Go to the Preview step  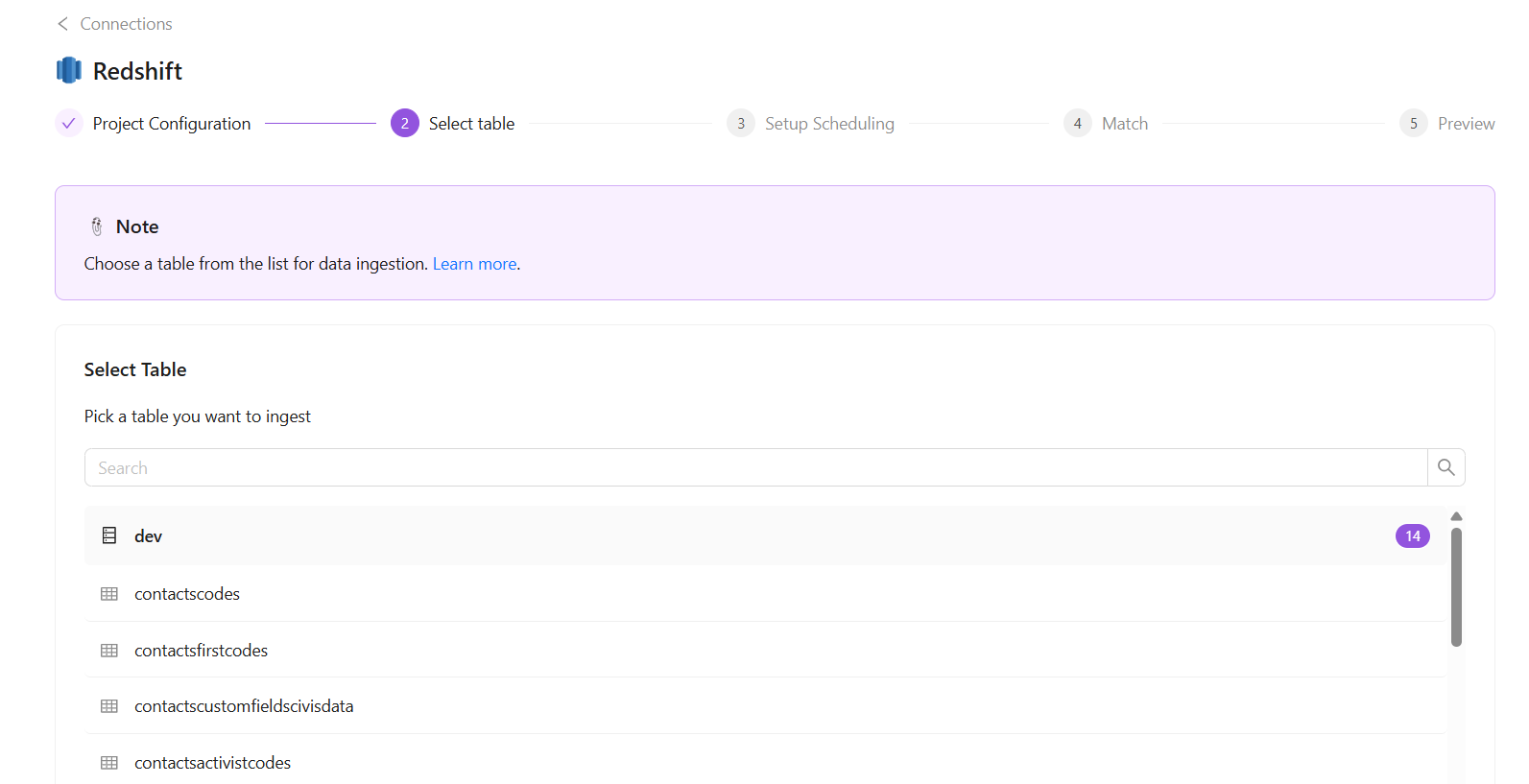tap(1465, 124)
